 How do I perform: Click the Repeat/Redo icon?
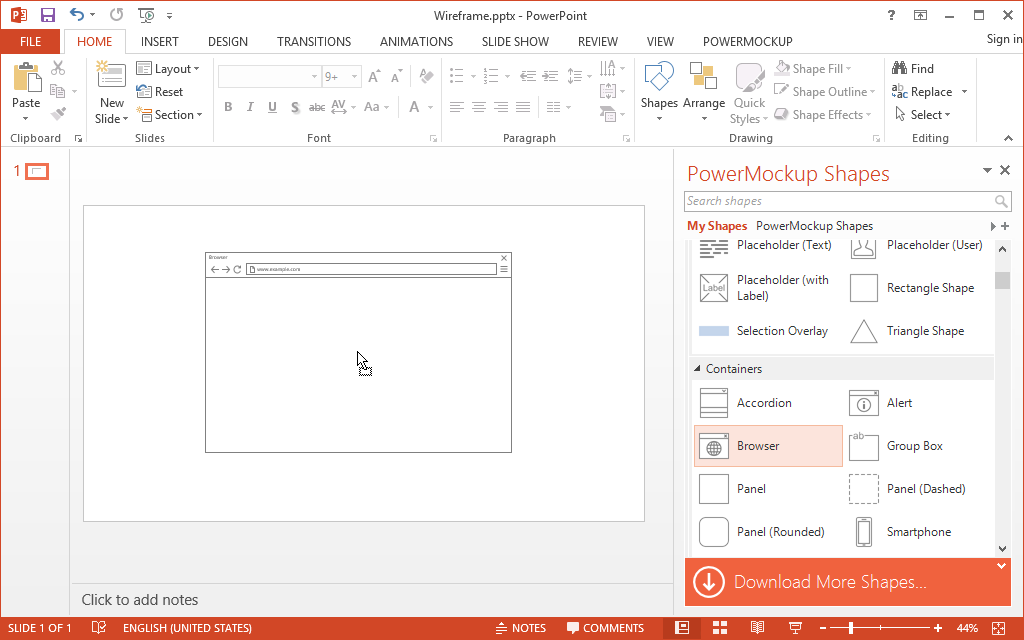tap(116, 15)
